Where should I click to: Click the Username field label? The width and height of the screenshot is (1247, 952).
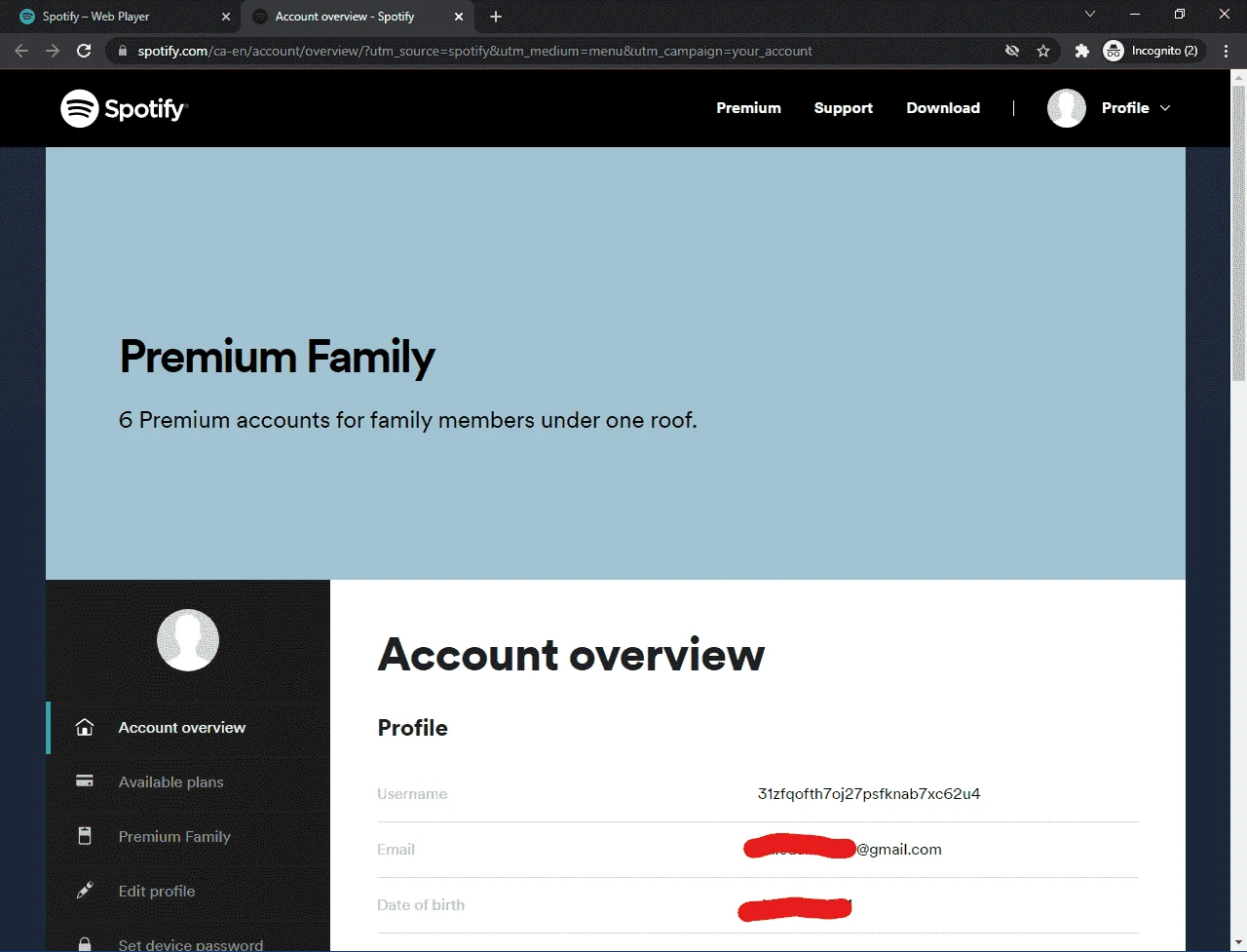click(x=412, y=794)
